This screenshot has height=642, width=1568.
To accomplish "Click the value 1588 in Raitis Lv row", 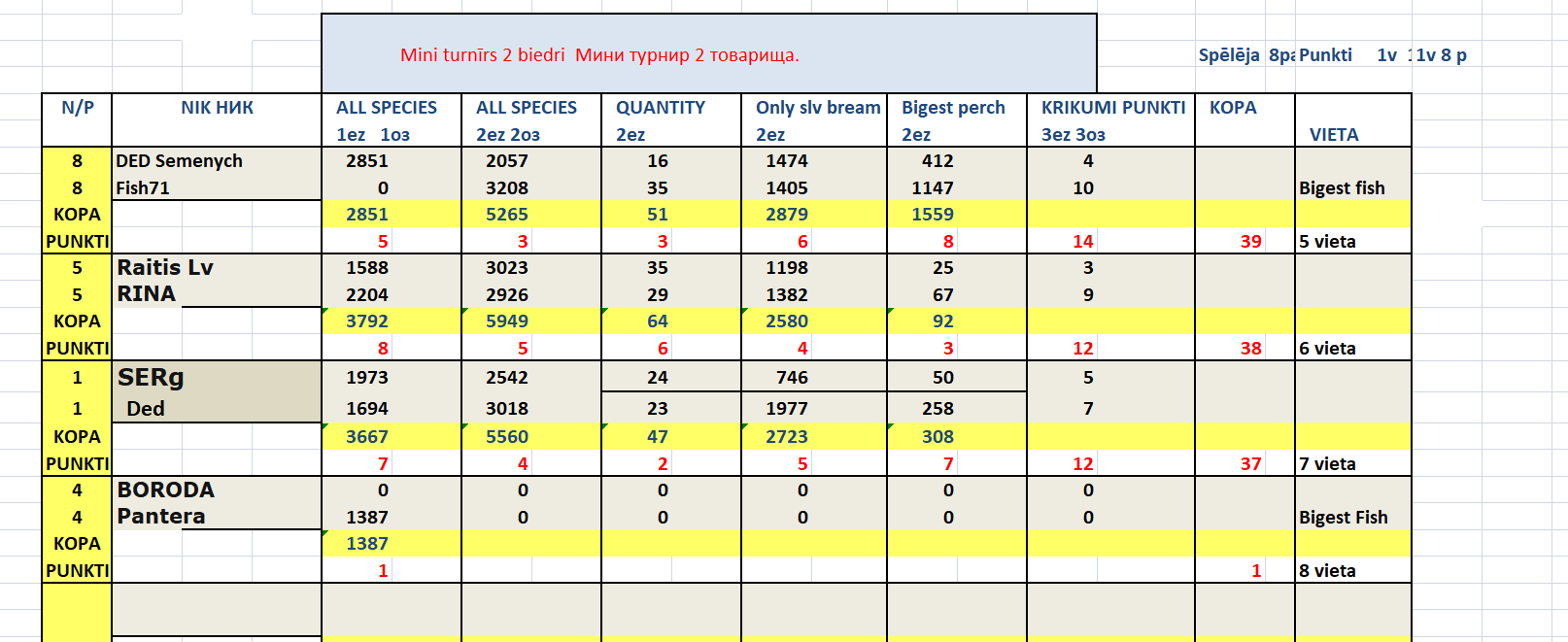I will [367, 268].
